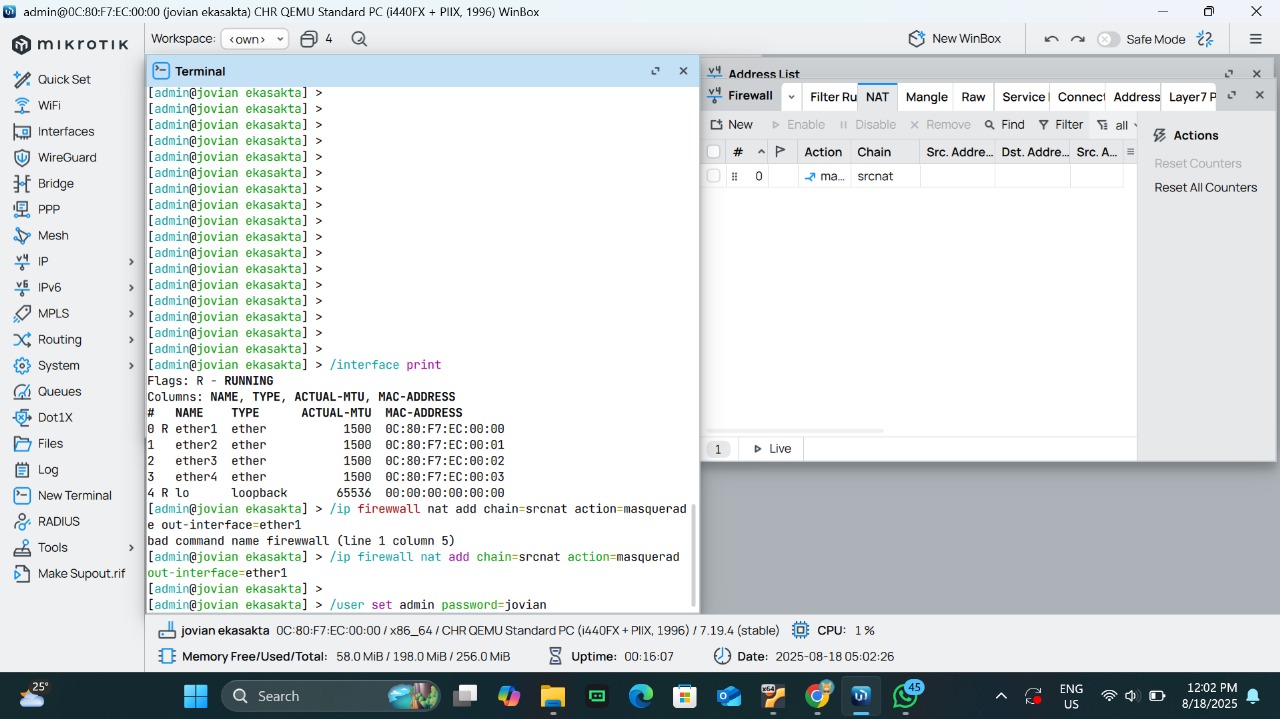Image resolution: width=1280 pixels, height=719 pixels.
Task: Open the Workspace dropdown
Action: pos(254,39)
